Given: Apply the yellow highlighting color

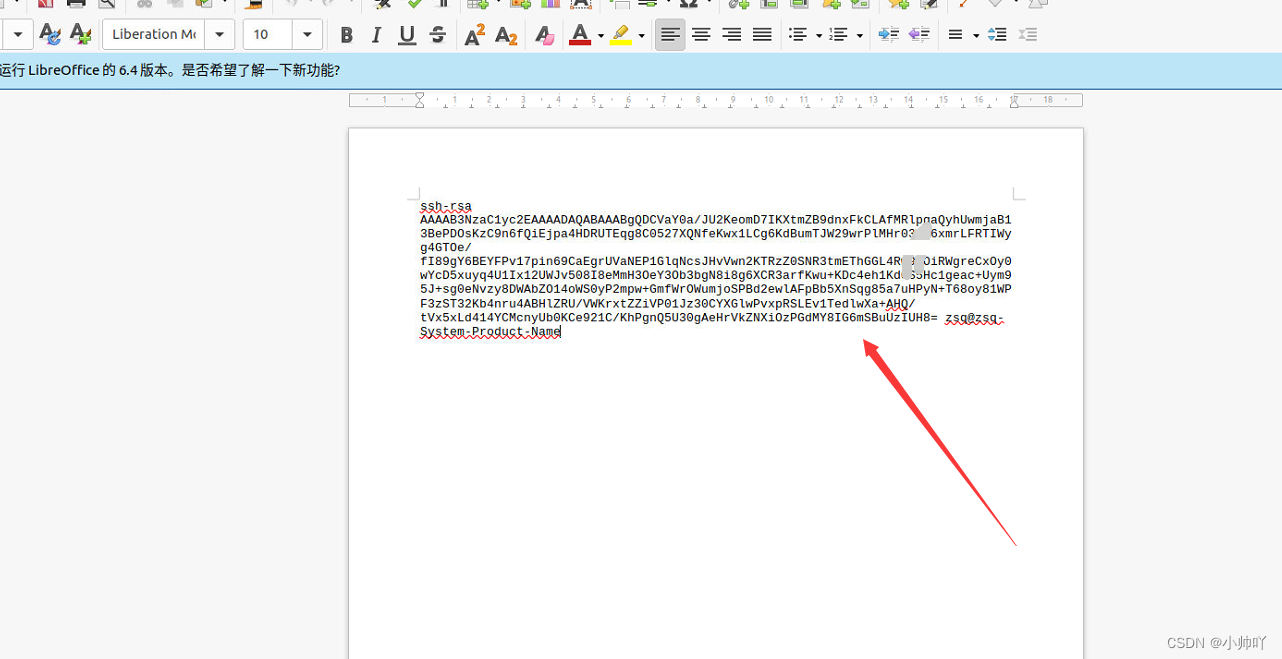Looking at the screenshot, I should (x=621, y=35).
